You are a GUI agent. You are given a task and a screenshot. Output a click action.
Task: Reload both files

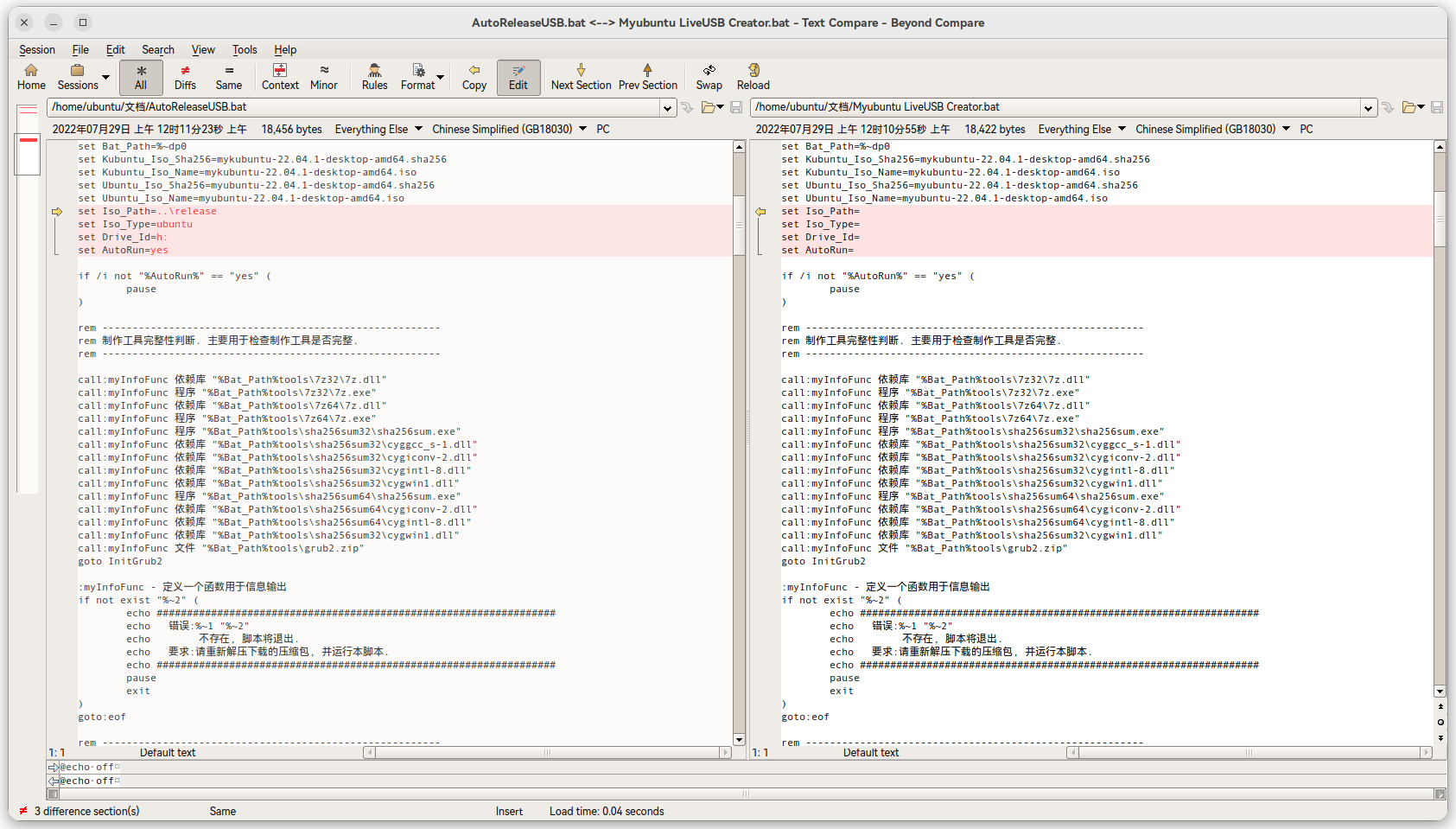tap(753, 77)
